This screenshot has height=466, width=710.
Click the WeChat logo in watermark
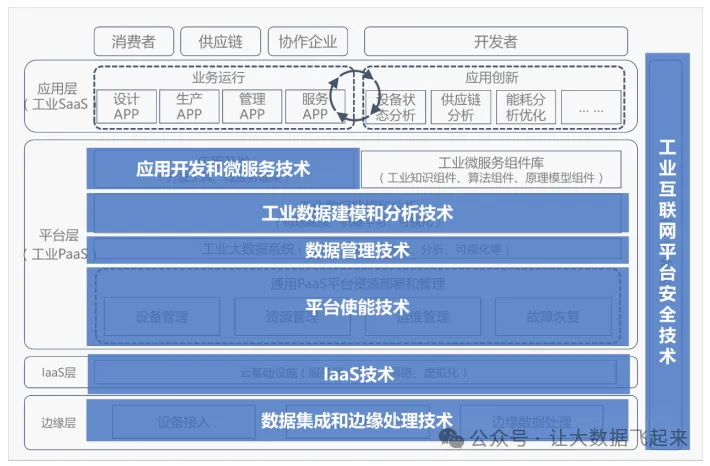click(x=453, y=438)
